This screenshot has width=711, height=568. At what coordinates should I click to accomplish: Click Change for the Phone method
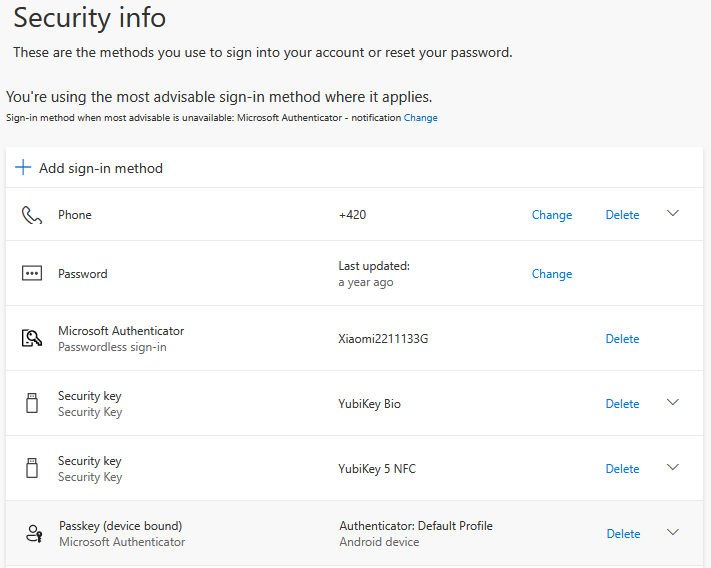552,215
